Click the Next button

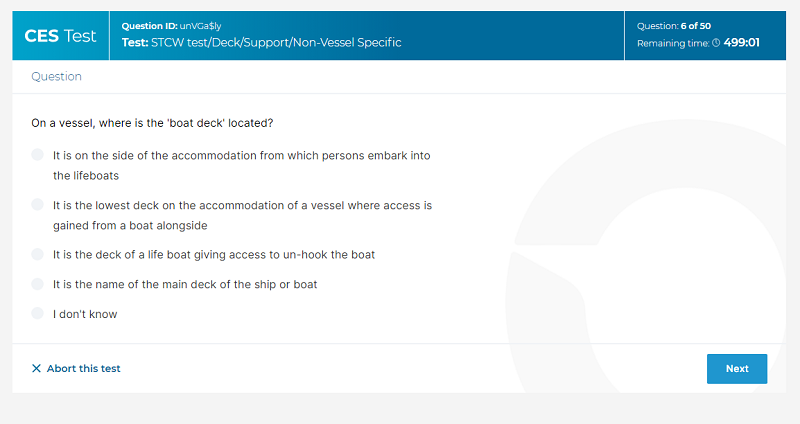click(x=737, y=369)
